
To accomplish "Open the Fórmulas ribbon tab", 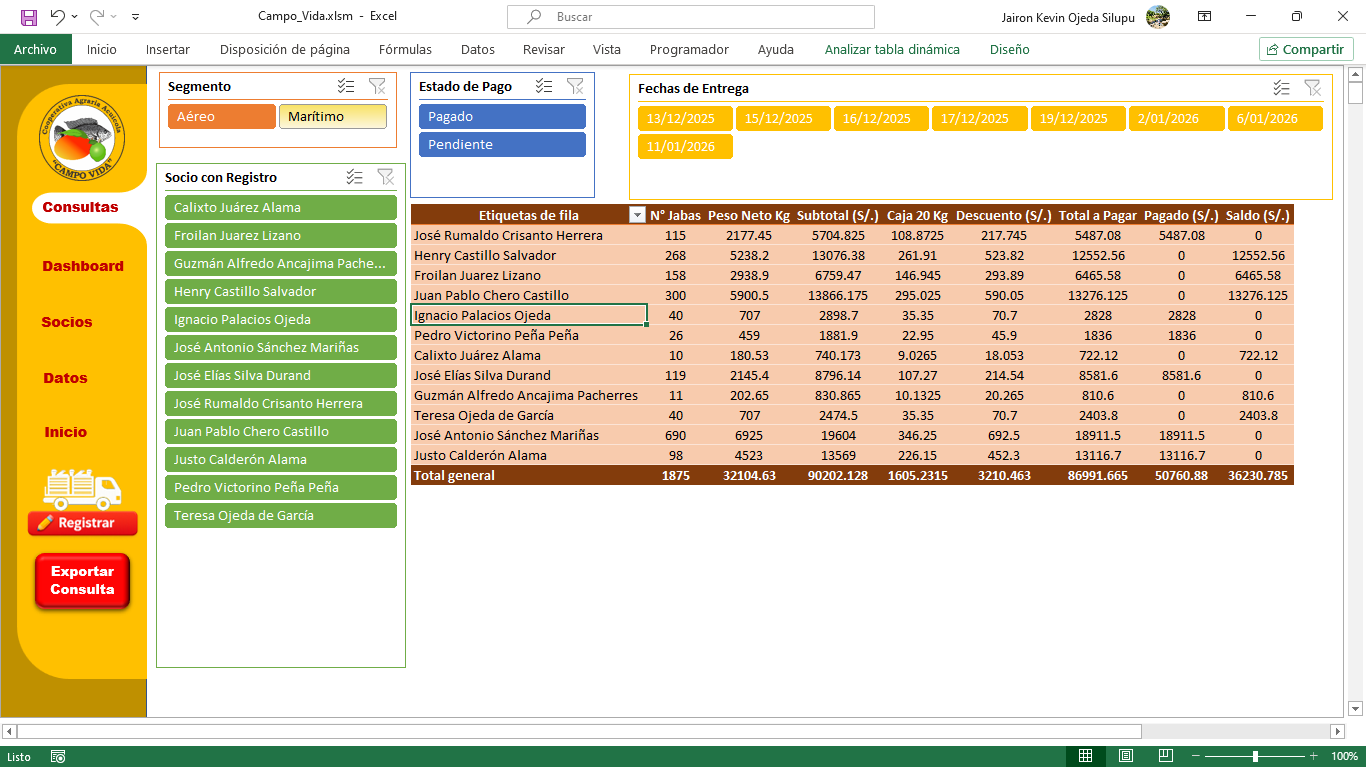I will tap(405, 49).
